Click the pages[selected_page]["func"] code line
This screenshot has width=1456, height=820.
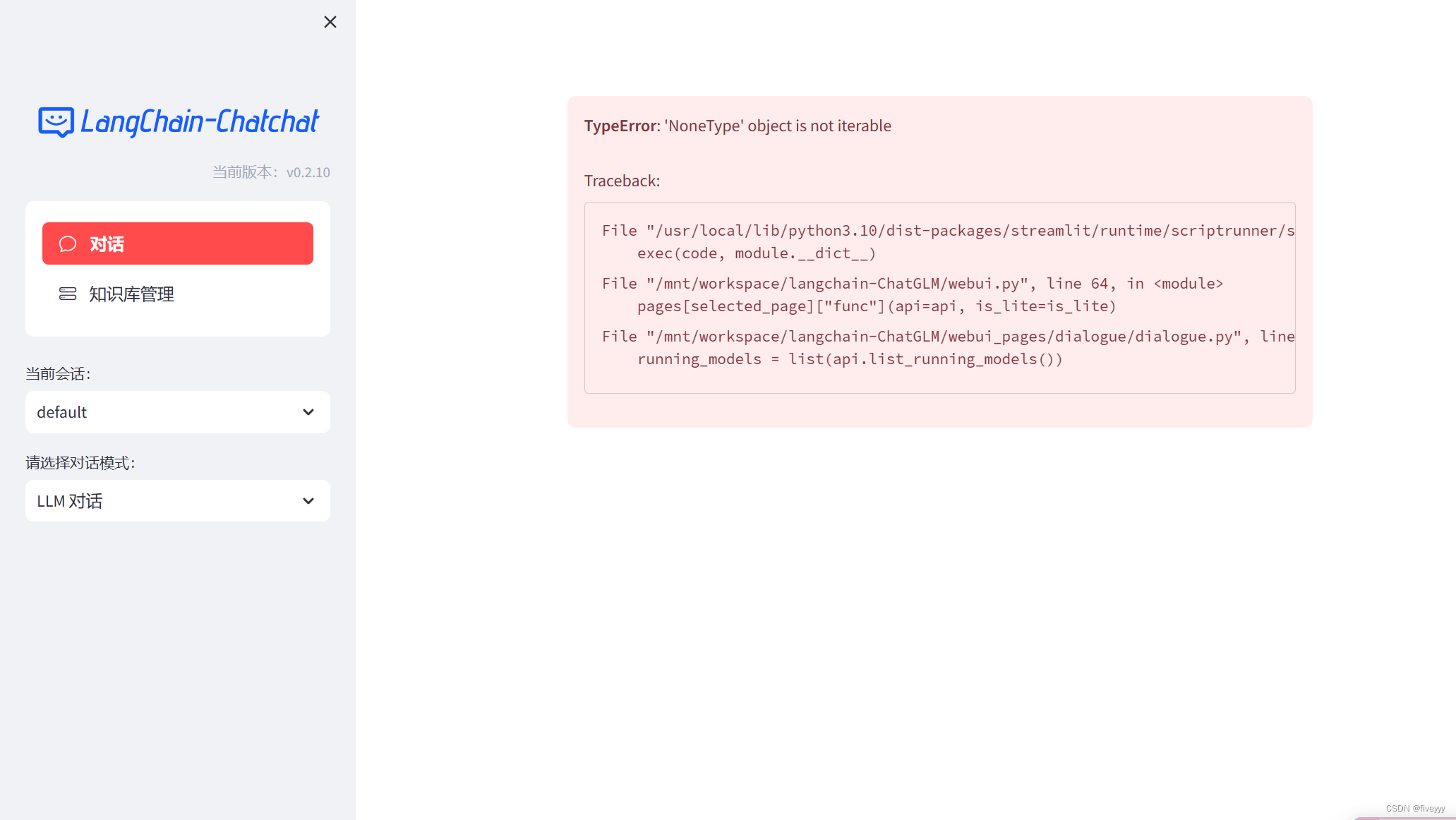click(877, 306)
